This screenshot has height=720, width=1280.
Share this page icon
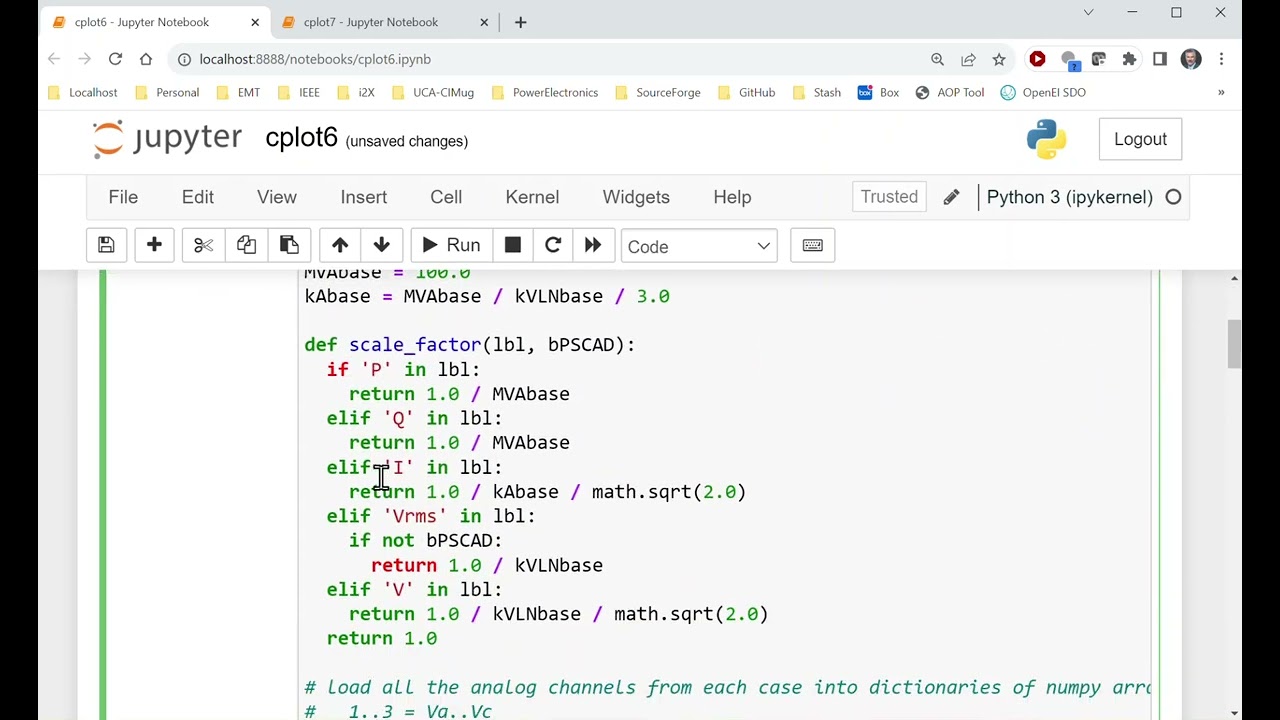tap(968, 59)
